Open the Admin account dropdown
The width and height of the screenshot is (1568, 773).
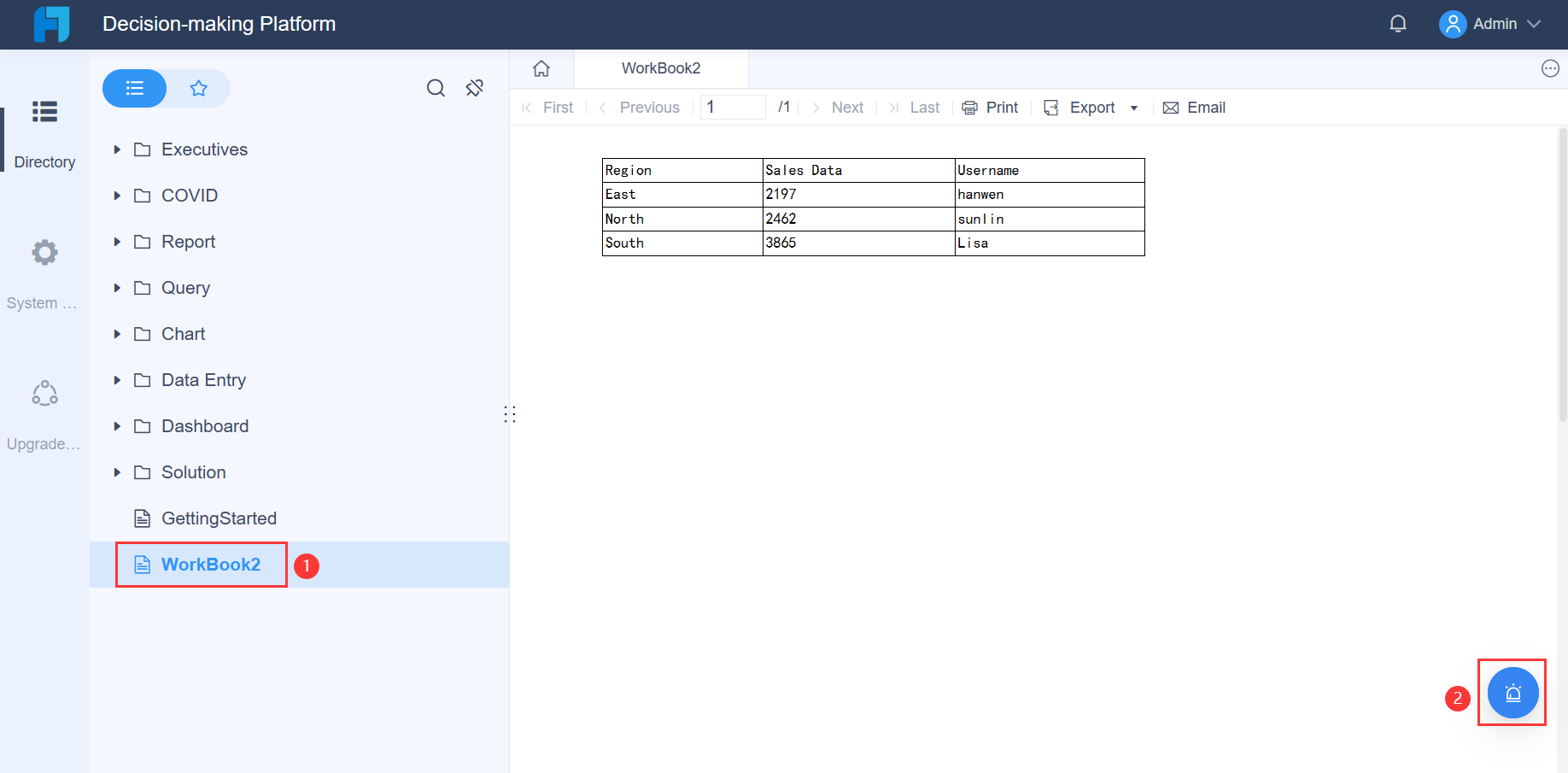(1491, 23)
